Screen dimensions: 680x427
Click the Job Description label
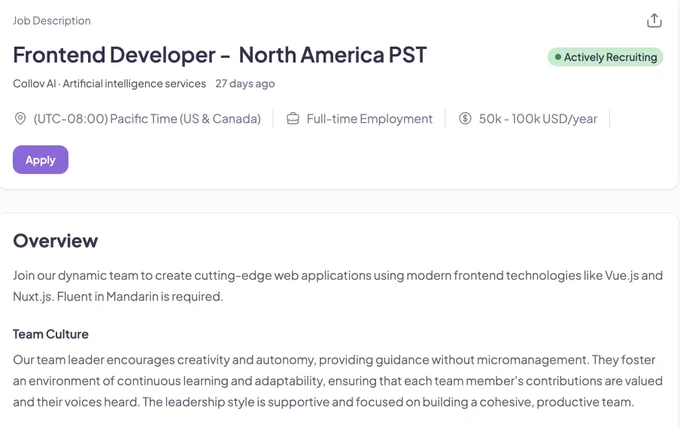click(x=52, y=20)
